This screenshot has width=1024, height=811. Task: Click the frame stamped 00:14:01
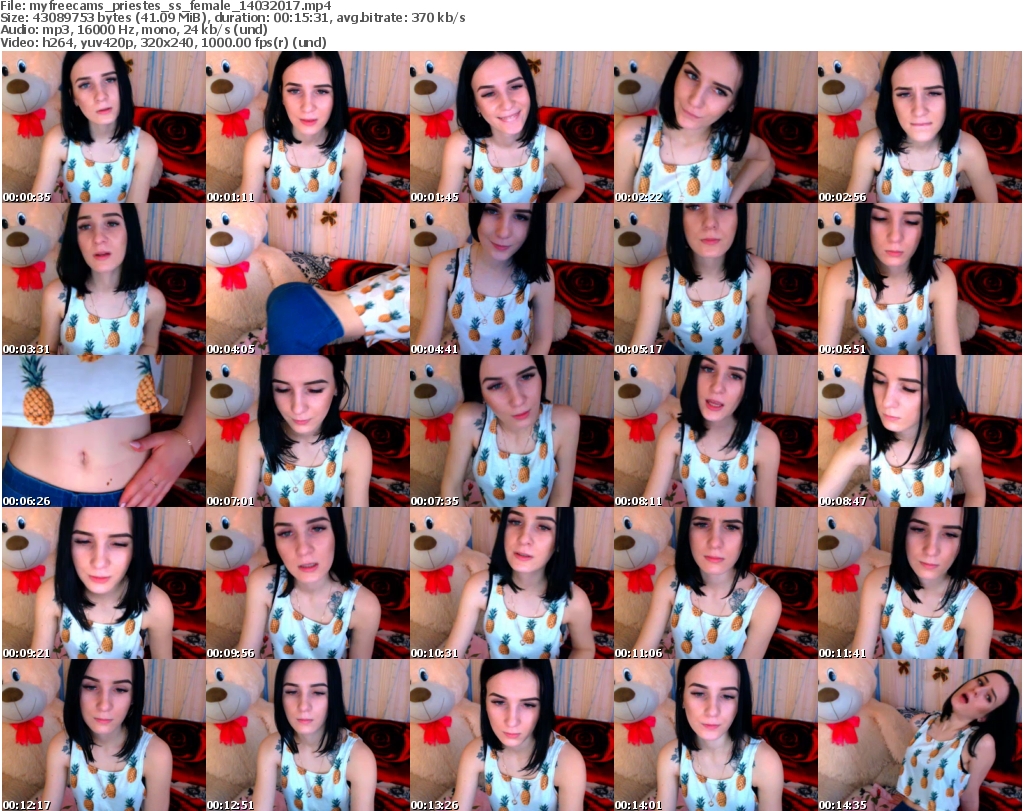(x=716, y=735)
